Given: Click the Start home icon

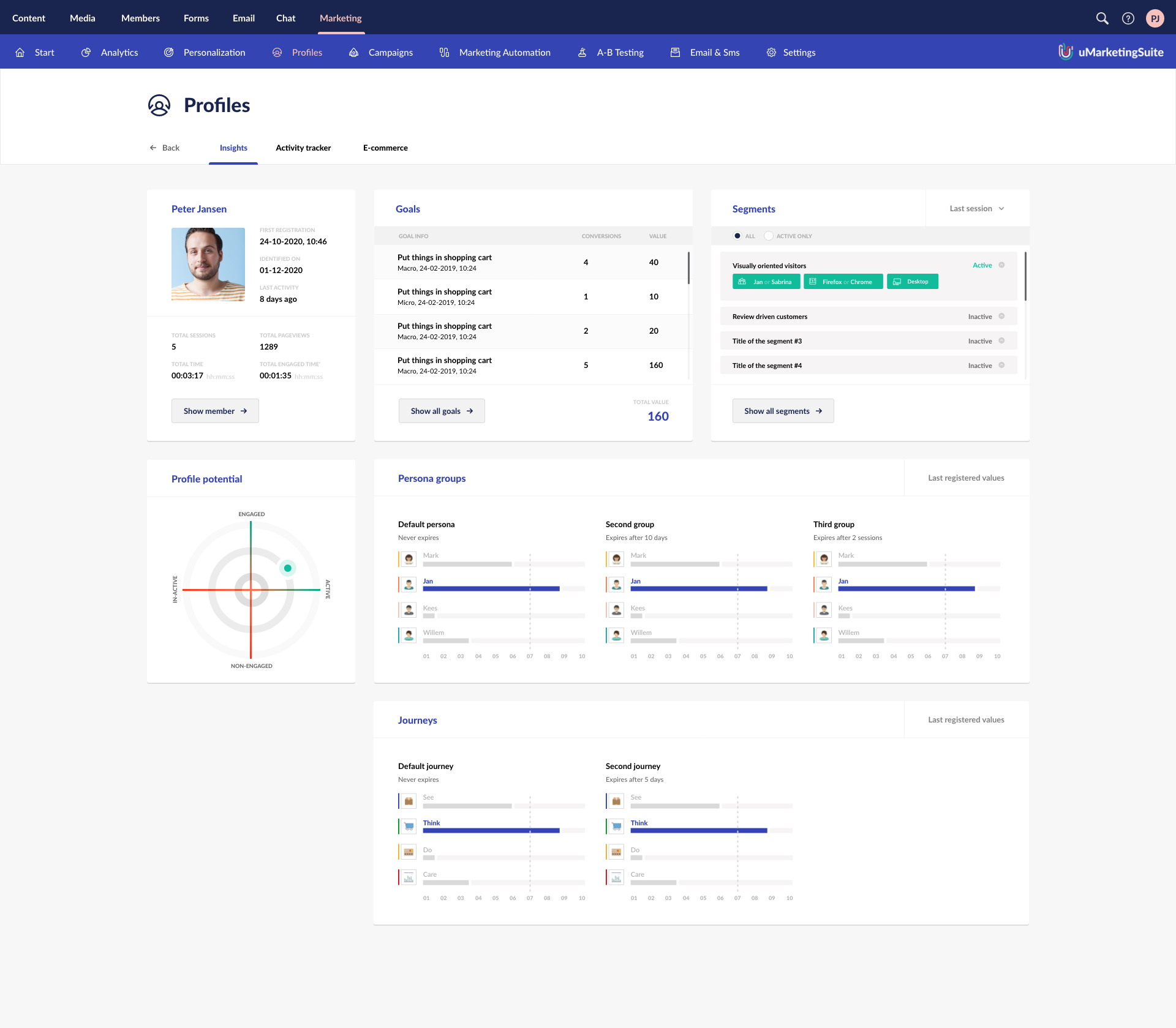Looking at the screenshot, I should click(x=20, y=53).
